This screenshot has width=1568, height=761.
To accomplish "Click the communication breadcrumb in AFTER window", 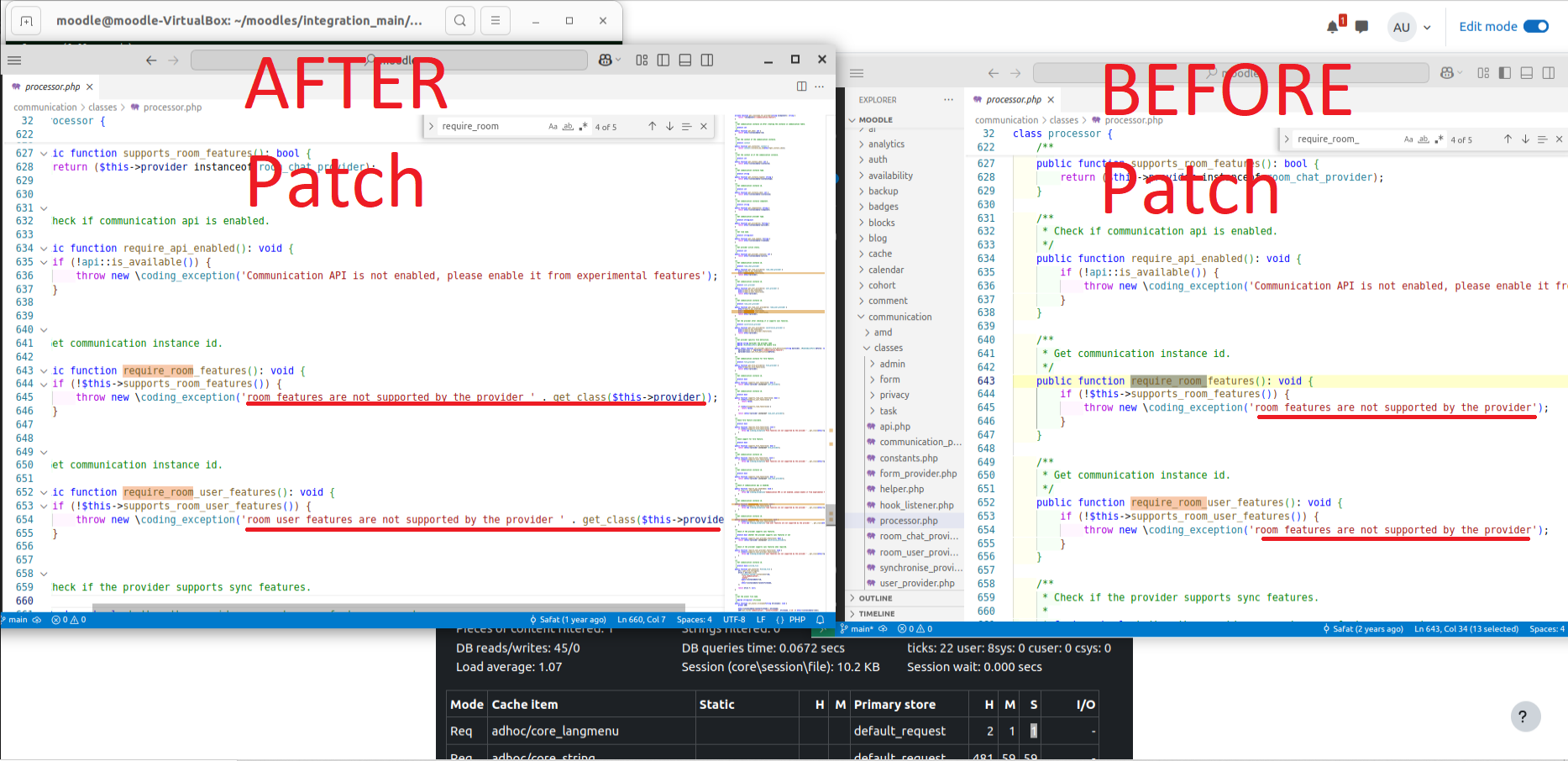I will (45, 108).
